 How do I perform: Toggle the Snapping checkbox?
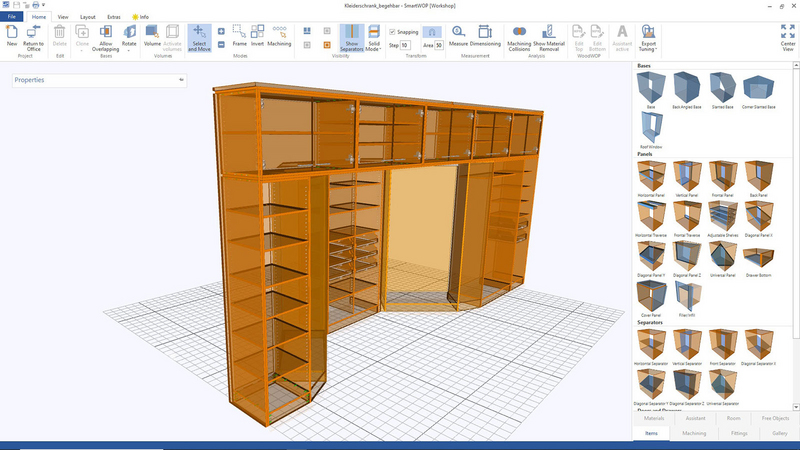pyautogui.click(x=392, y=32)
